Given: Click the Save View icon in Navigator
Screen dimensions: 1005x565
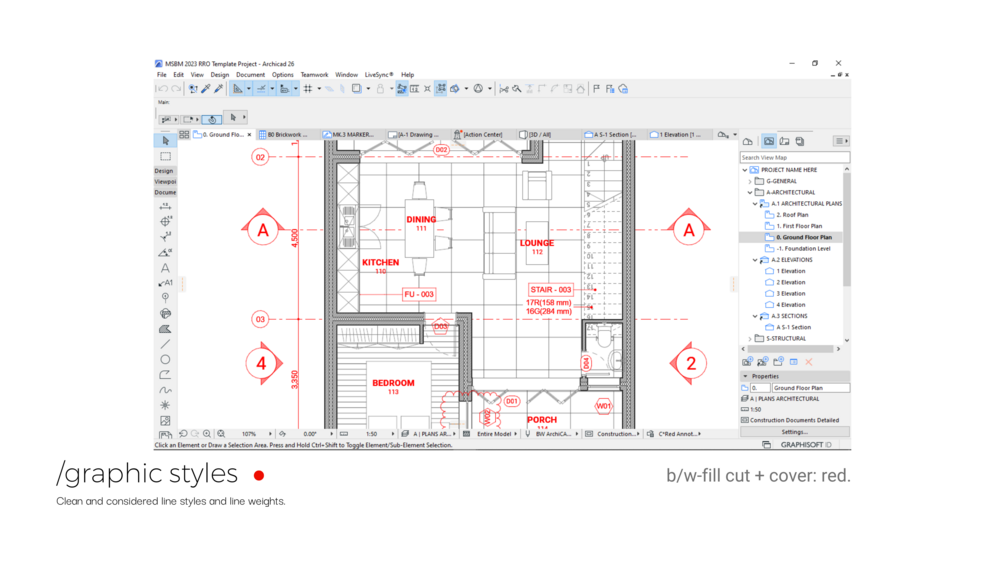Looking at the screenshot, I should click(x=747, y=362).
